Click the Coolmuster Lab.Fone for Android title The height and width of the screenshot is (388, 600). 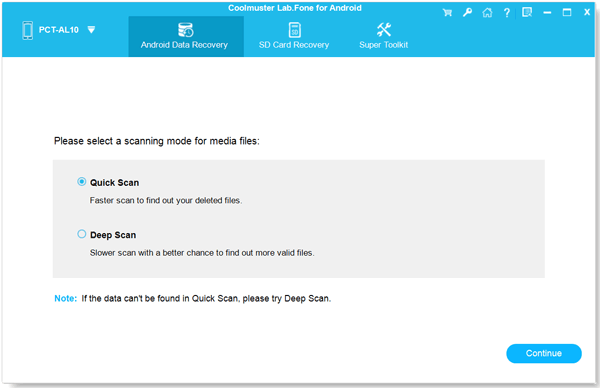coord(295,8)
